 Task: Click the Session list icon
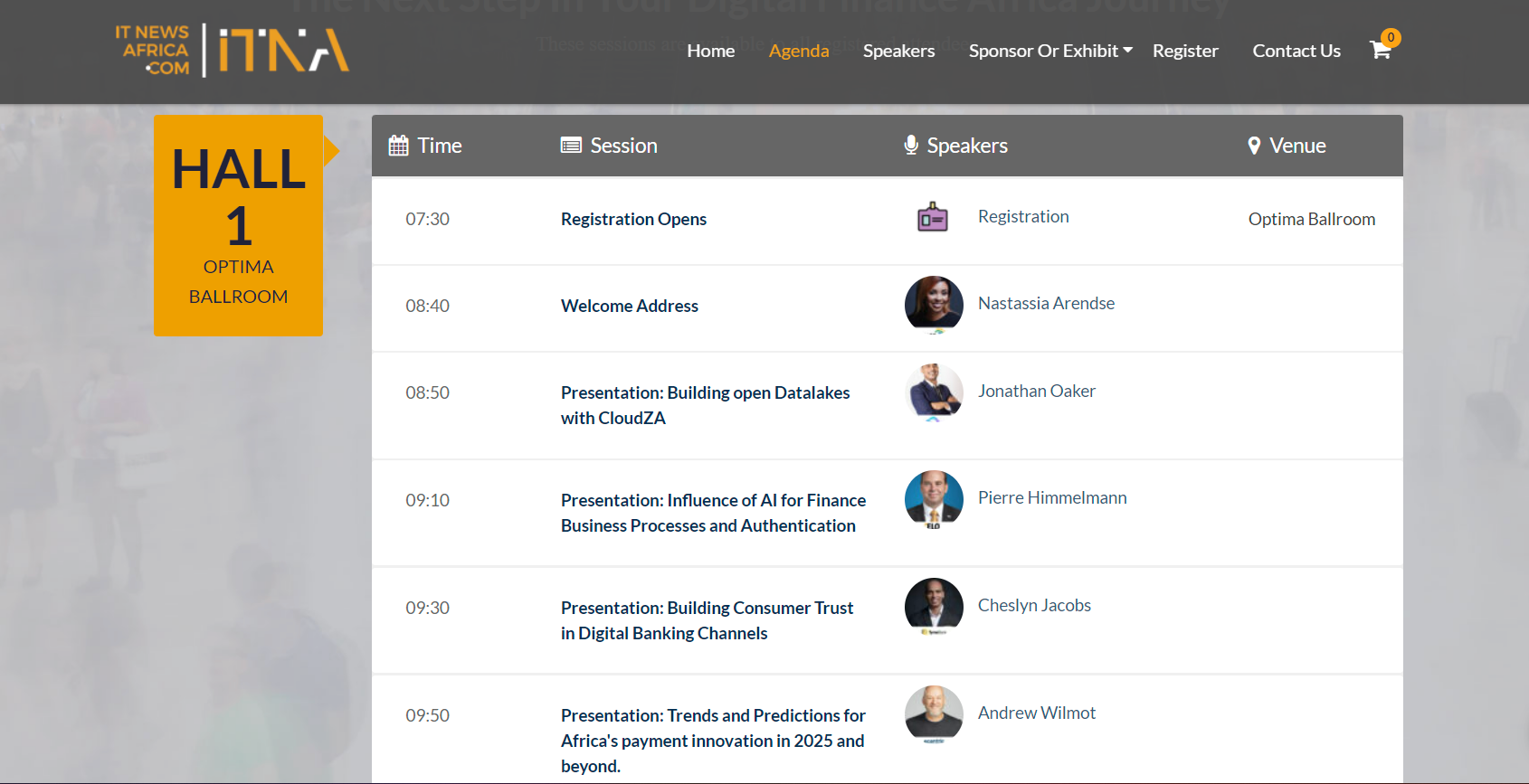(571, 146)
